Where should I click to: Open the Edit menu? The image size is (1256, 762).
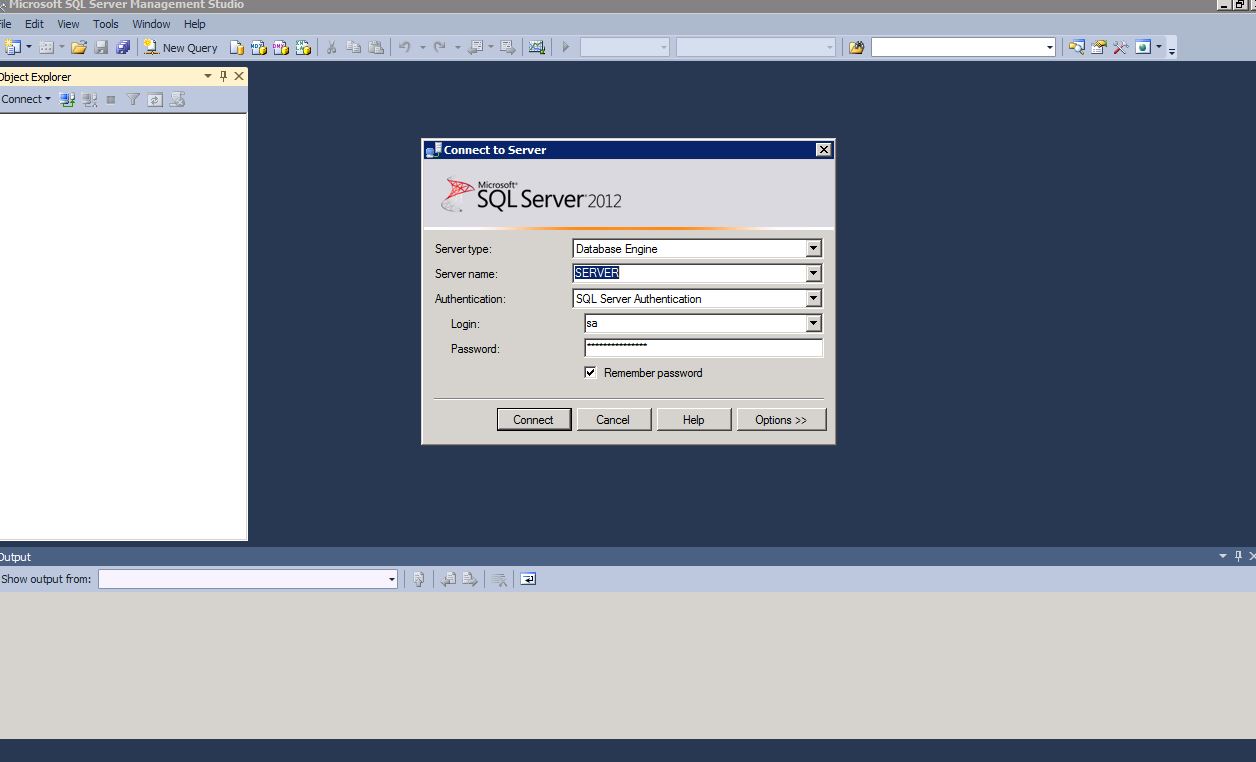pos(34,24)
